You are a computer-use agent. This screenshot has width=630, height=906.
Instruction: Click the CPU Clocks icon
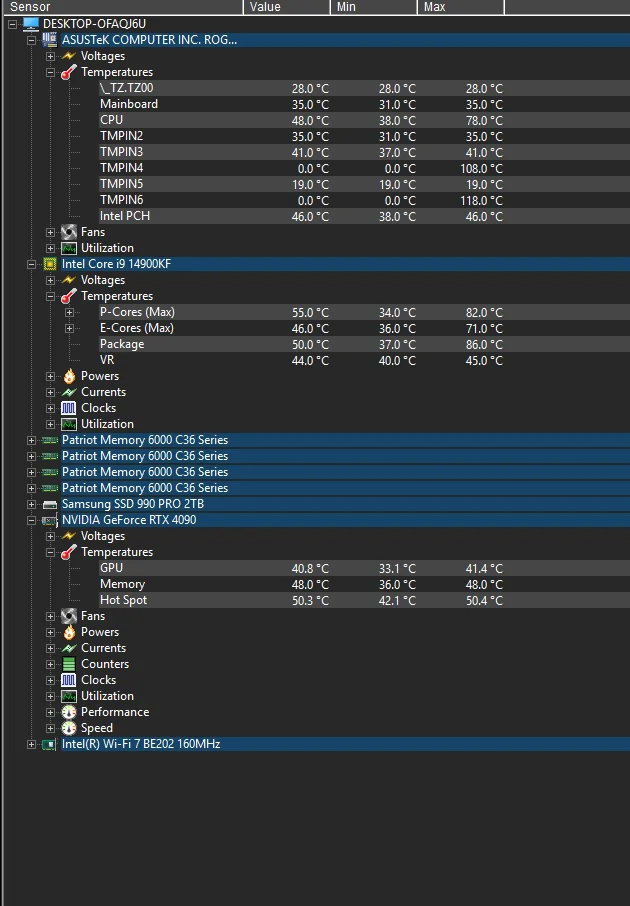pos(69,409)
